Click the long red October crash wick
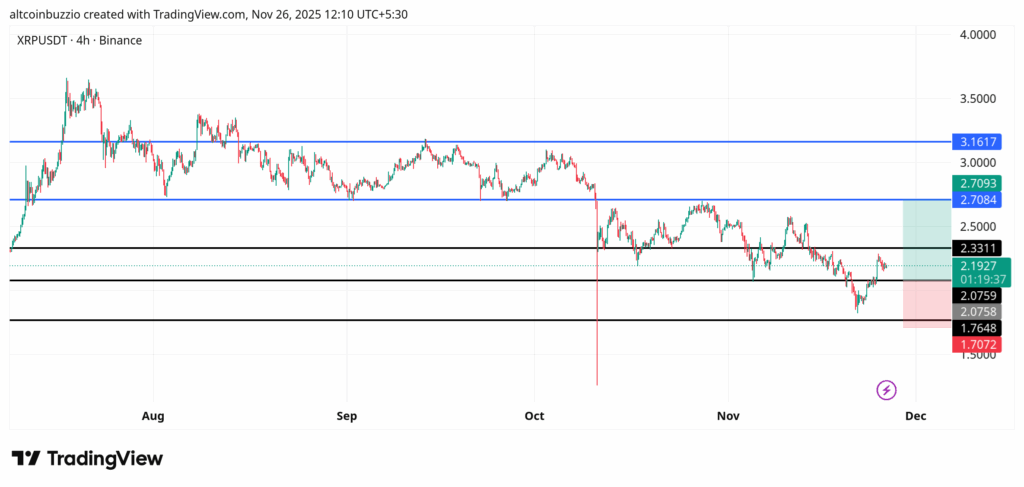This screenshot has width=1024, height=487. pyautogui.click(x=597, y=340)
